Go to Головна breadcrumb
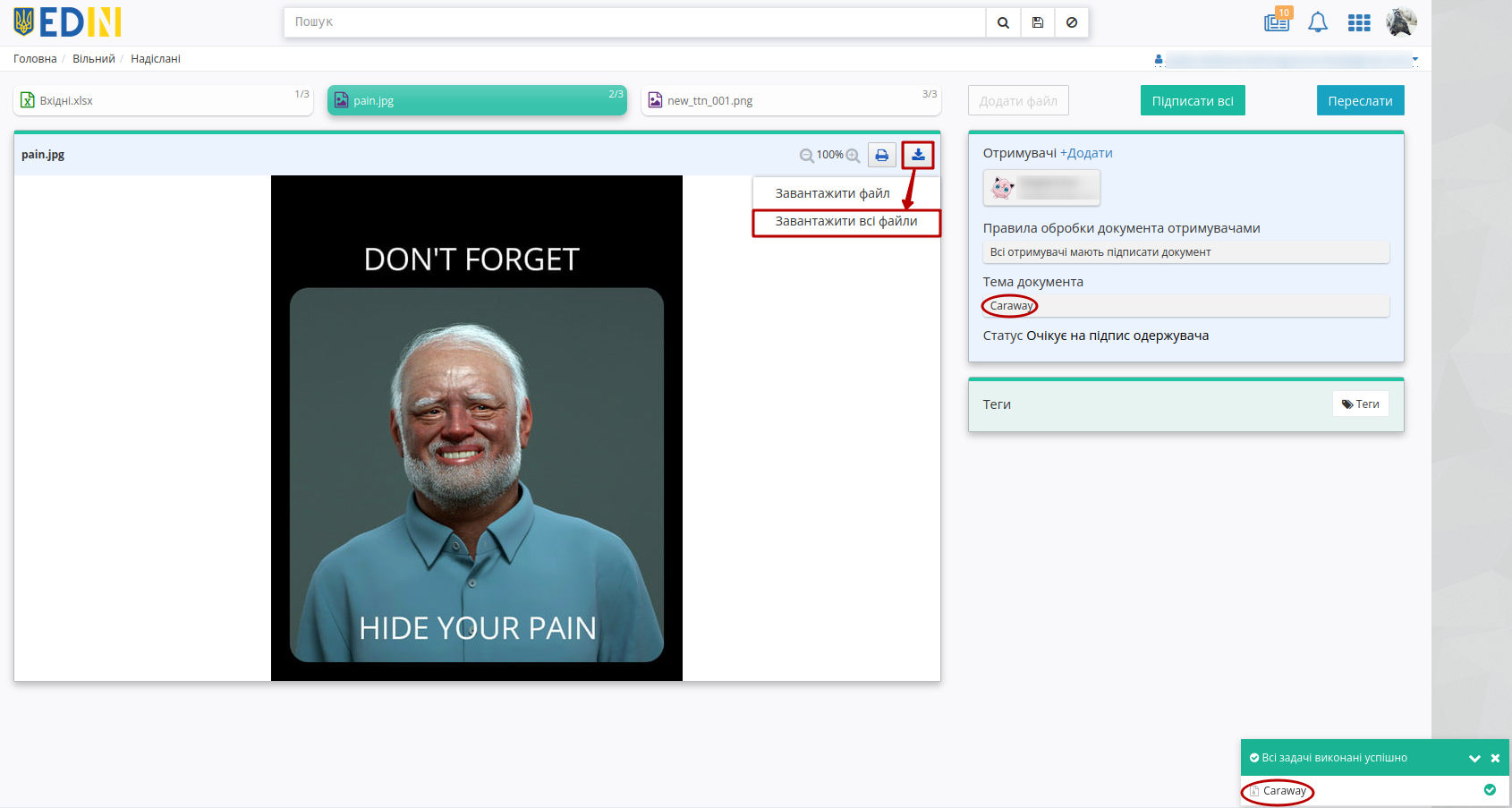 click(35, 59)
